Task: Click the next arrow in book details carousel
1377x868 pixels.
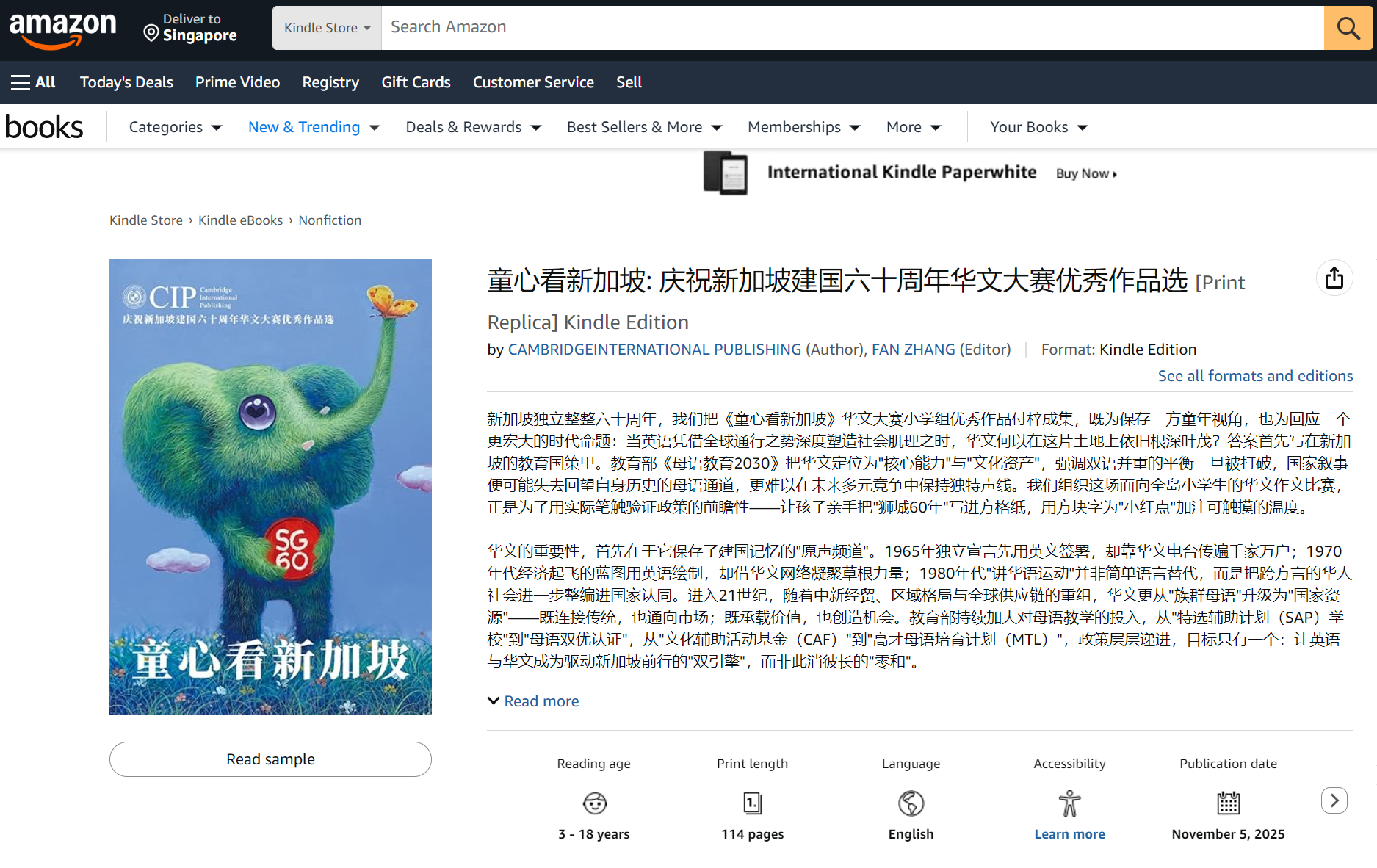Action: point(1334,800)
